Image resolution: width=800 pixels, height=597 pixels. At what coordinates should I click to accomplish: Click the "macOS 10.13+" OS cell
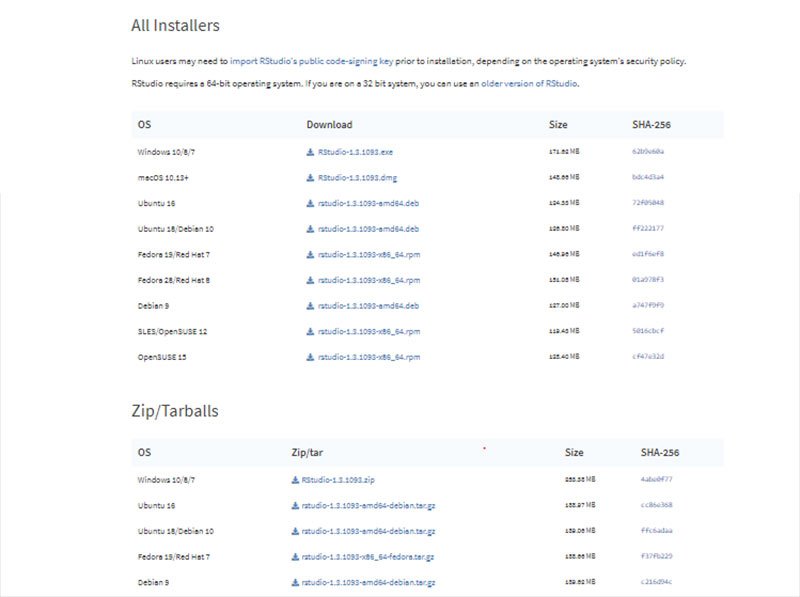(x=163, y=178)
